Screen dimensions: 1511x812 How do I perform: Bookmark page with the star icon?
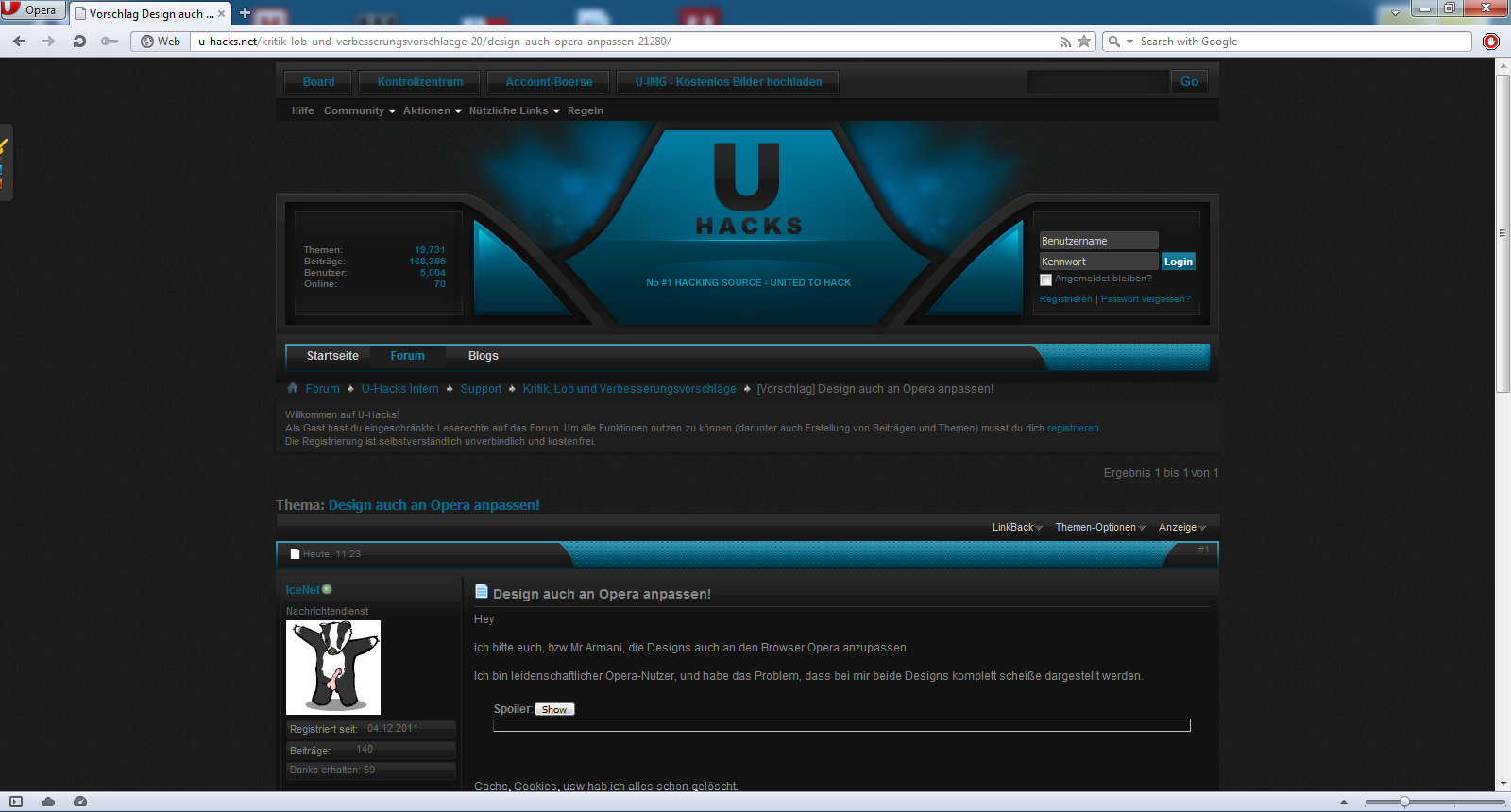click(1084, 41)
